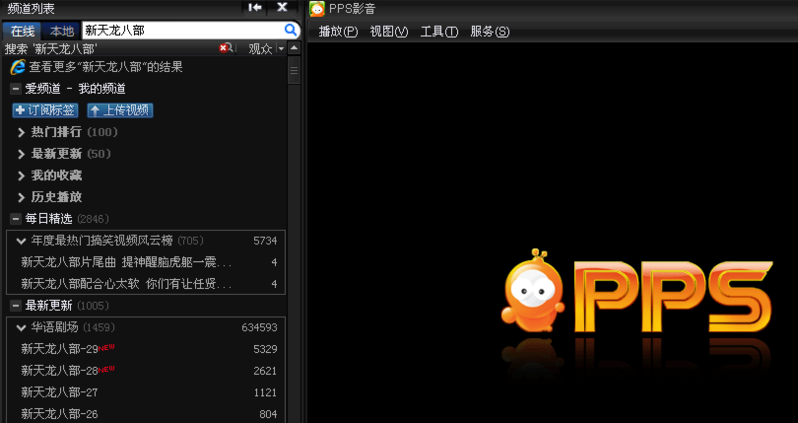Viewport: 798px width, 423px height.
Task: Open the 工具(T) menu
Action: click(438, 32)
